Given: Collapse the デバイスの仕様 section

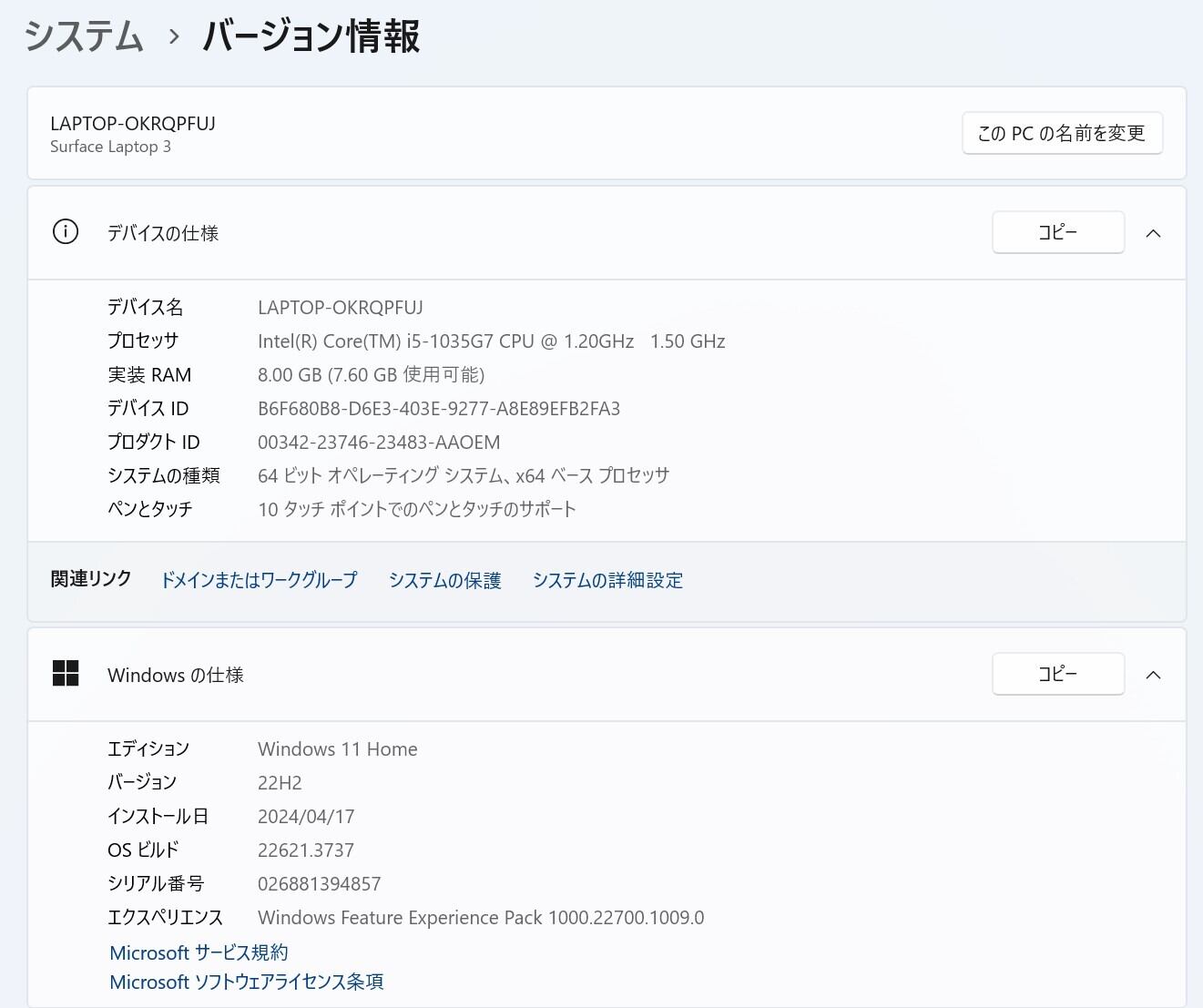Looking at the screenshot, I should tap(1153, 233).
